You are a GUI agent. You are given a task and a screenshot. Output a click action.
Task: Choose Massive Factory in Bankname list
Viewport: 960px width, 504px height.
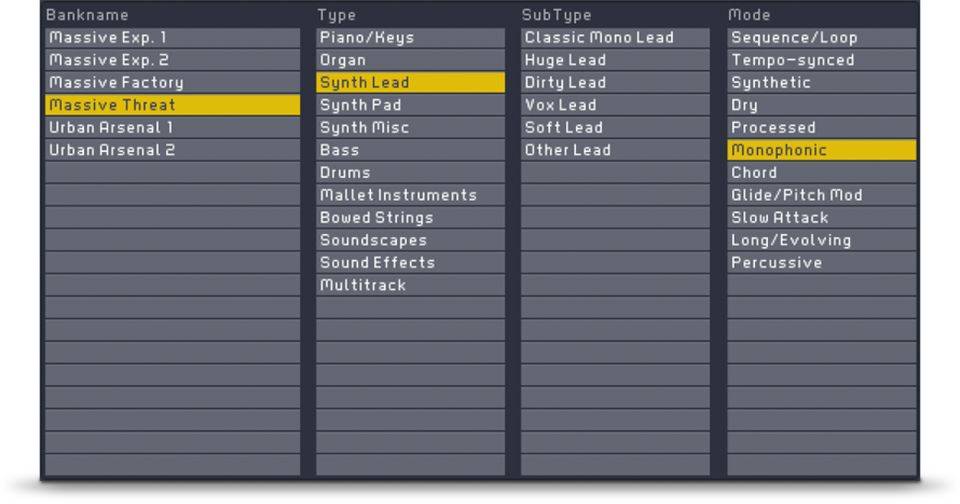172,83
